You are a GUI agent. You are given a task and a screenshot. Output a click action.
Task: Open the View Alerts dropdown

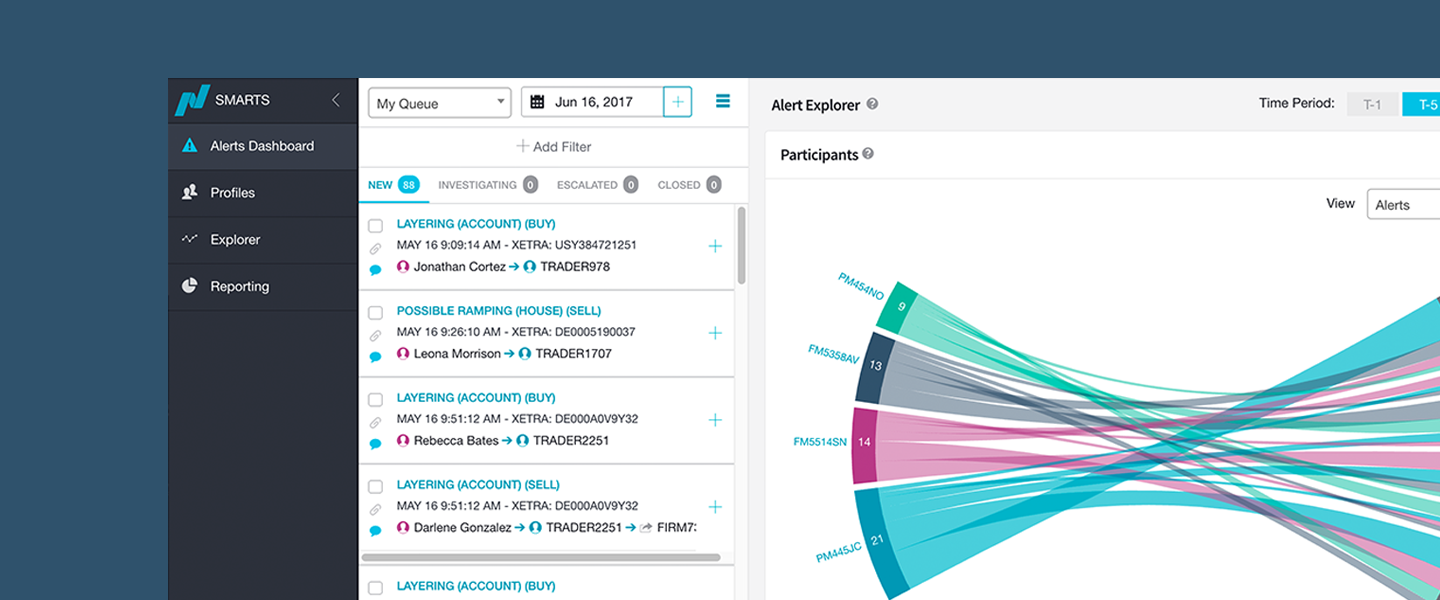pyautogui.click(x=1403, y=205)
